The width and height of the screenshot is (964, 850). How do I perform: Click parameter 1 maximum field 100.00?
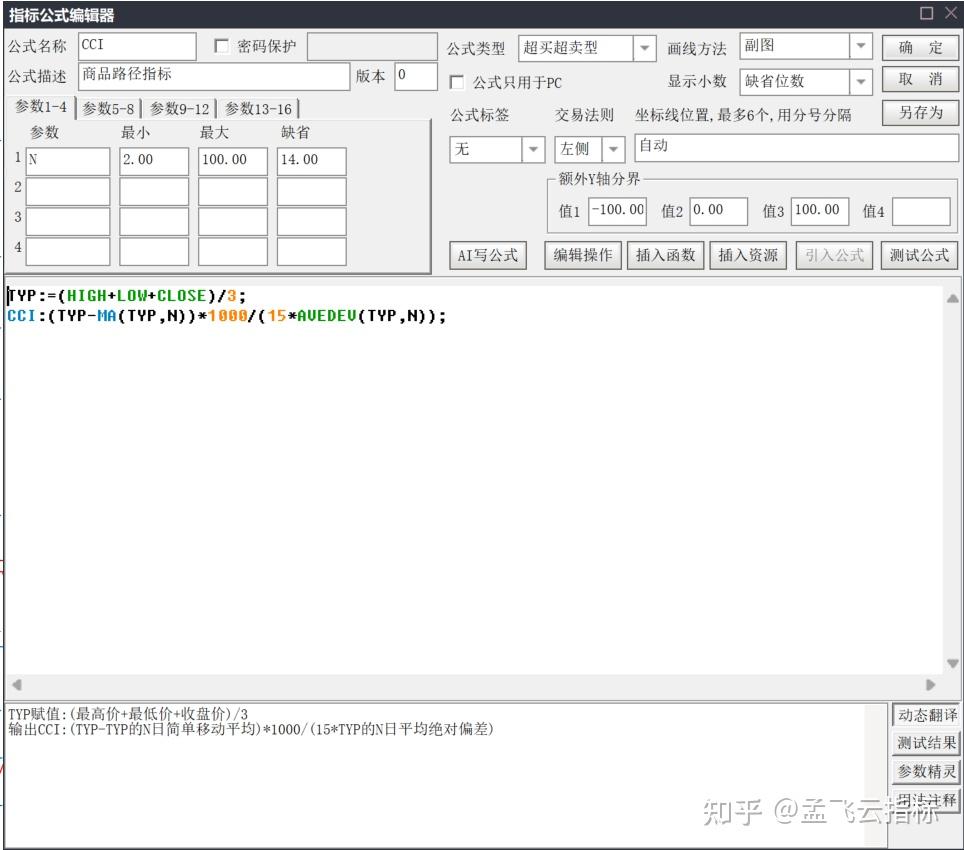click(232, 161)
